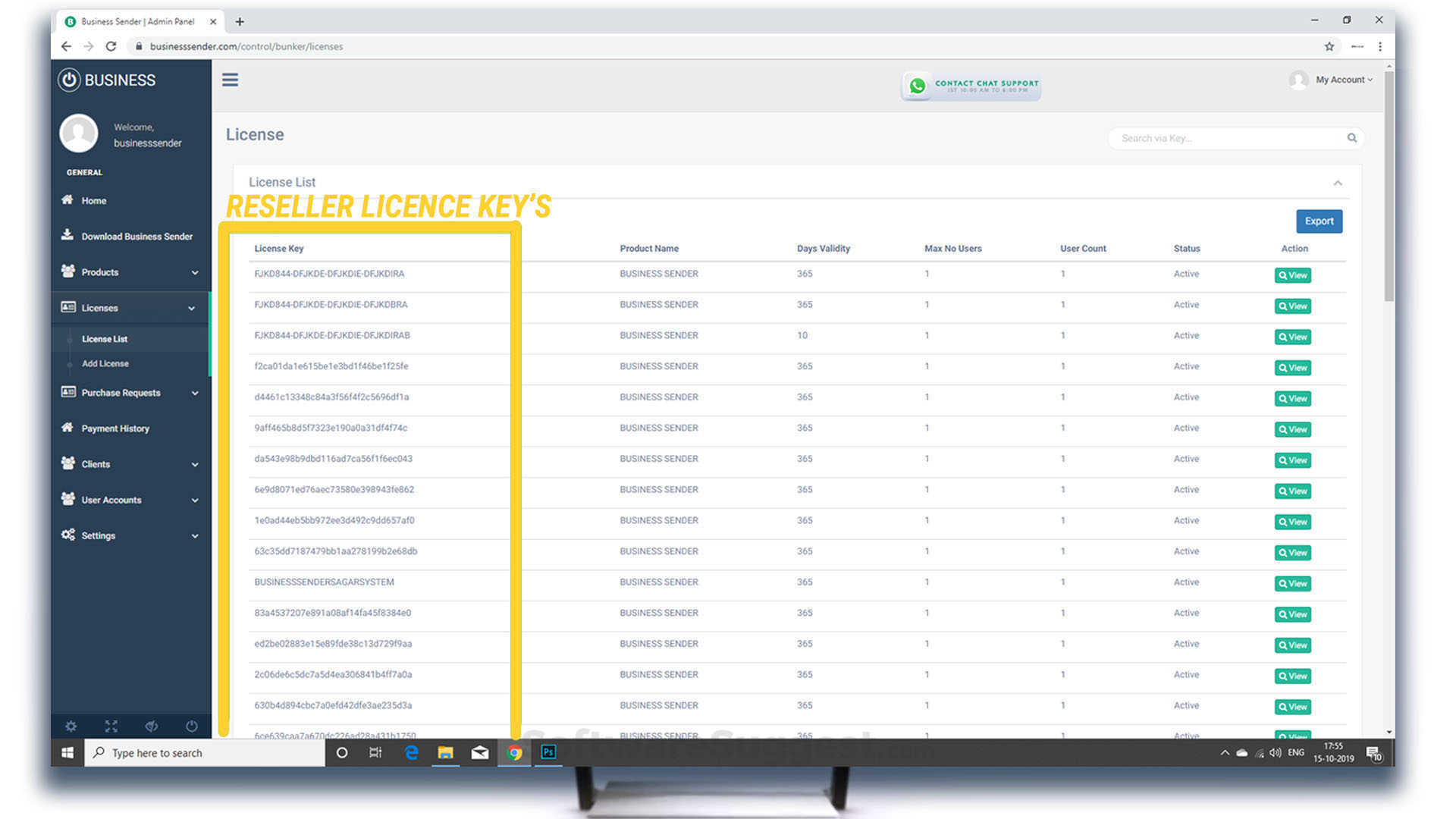
Task: Click the WhatsApp chat support icon
Action: [918, 86]
